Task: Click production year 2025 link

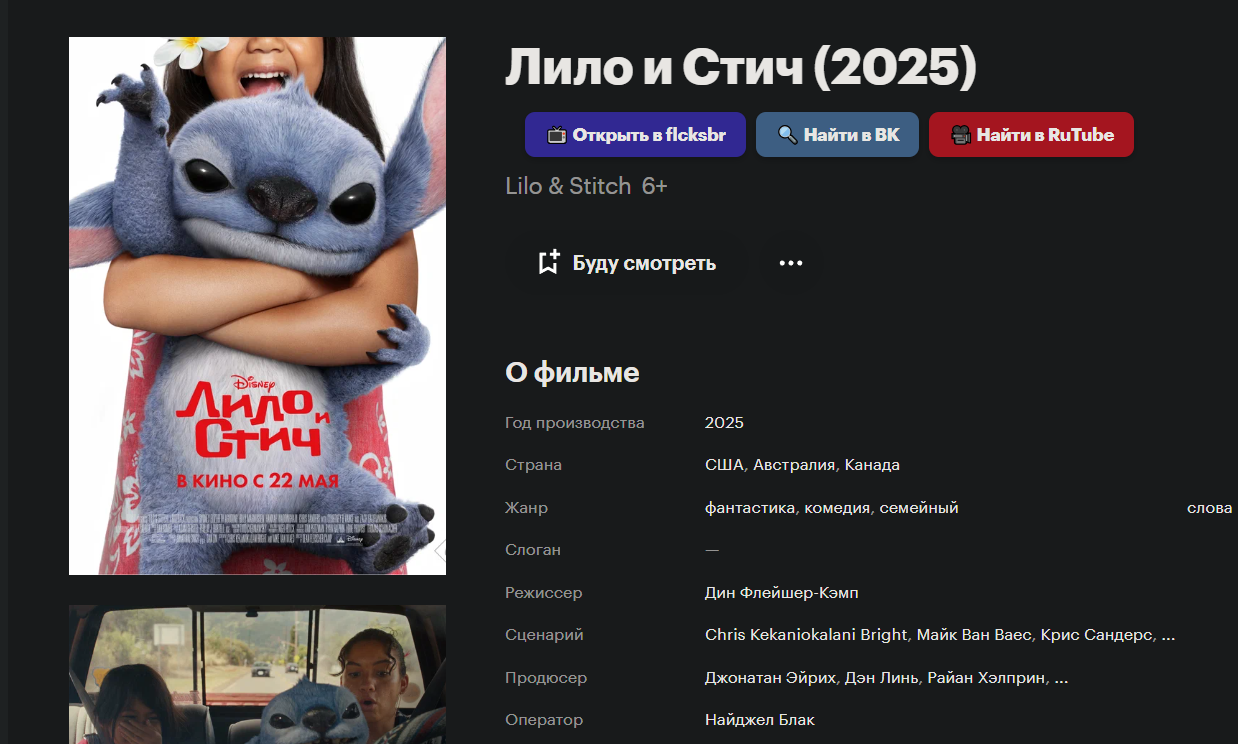Action: (x=724, y=423)
